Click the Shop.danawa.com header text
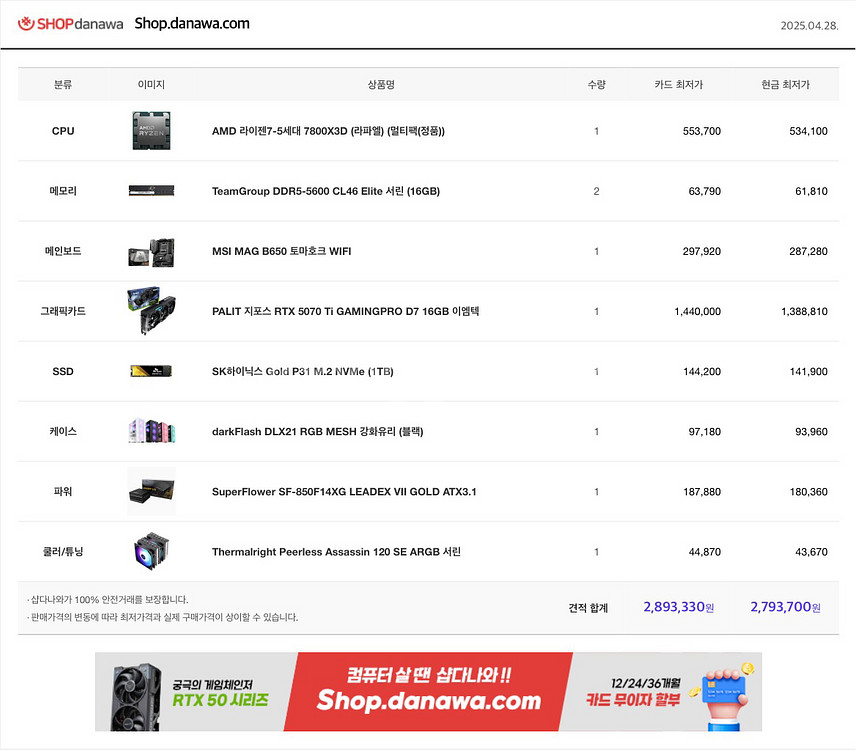858x750 pixels. 192,24
